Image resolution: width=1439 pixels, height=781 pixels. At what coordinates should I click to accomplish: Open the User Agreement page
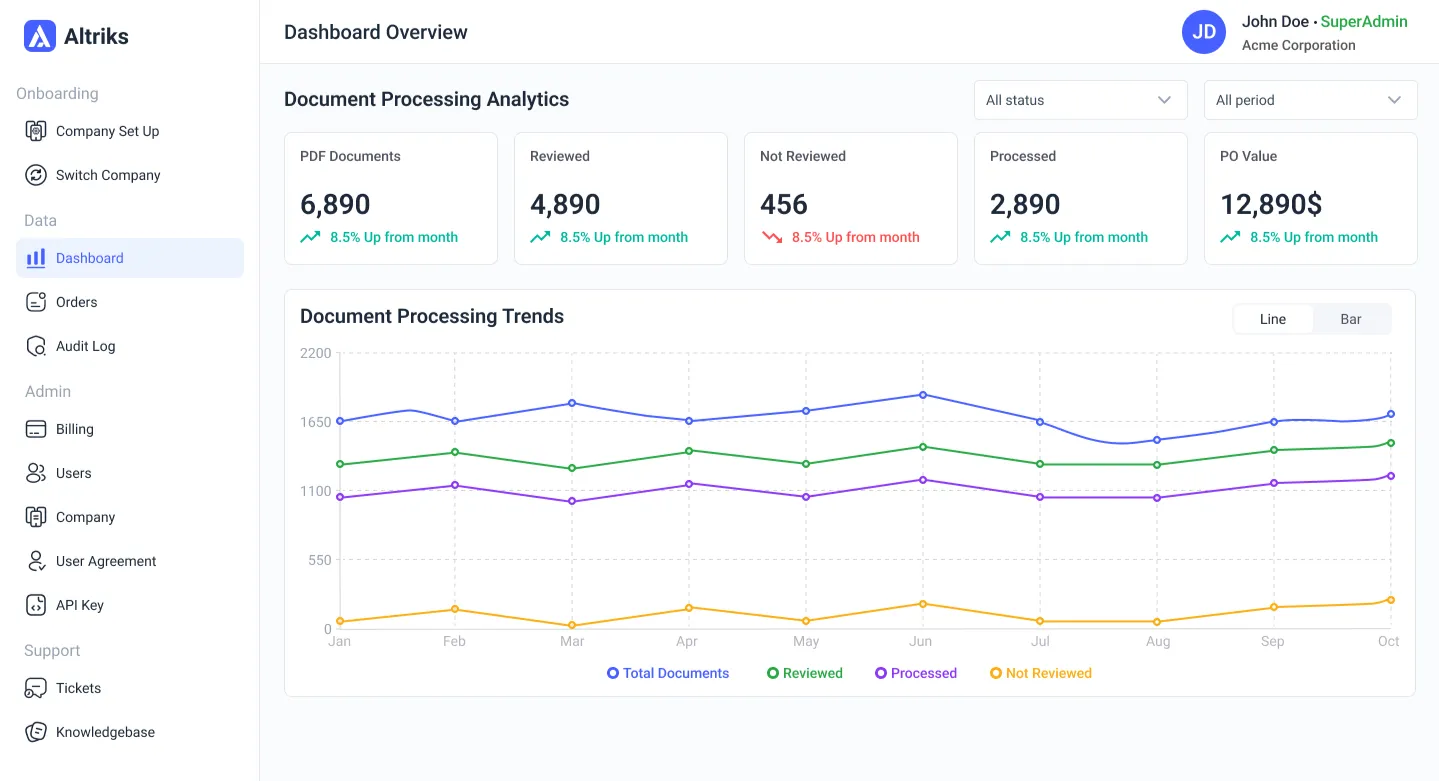pyautogui.click(x=106, y=561)
